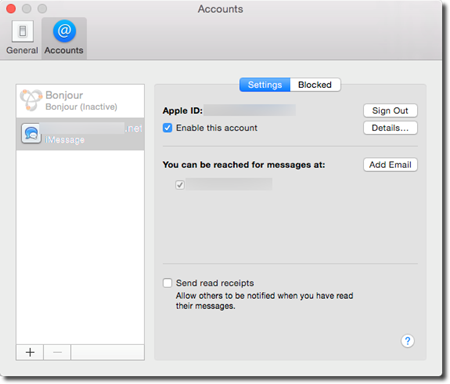
Task: Click the 'Apple ID:' label
Action: (182, 111)
